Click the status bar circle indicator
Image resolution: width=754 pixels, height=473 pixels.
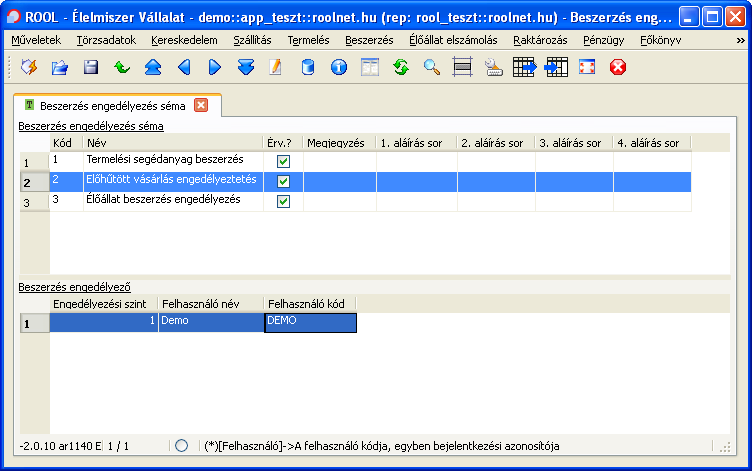(181, 446)
